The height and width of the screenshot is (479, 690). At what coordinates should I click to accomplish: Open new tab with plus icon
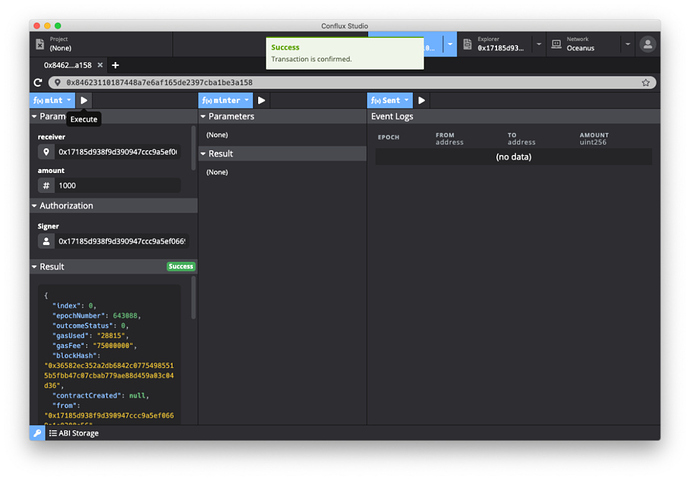(115, 65)
